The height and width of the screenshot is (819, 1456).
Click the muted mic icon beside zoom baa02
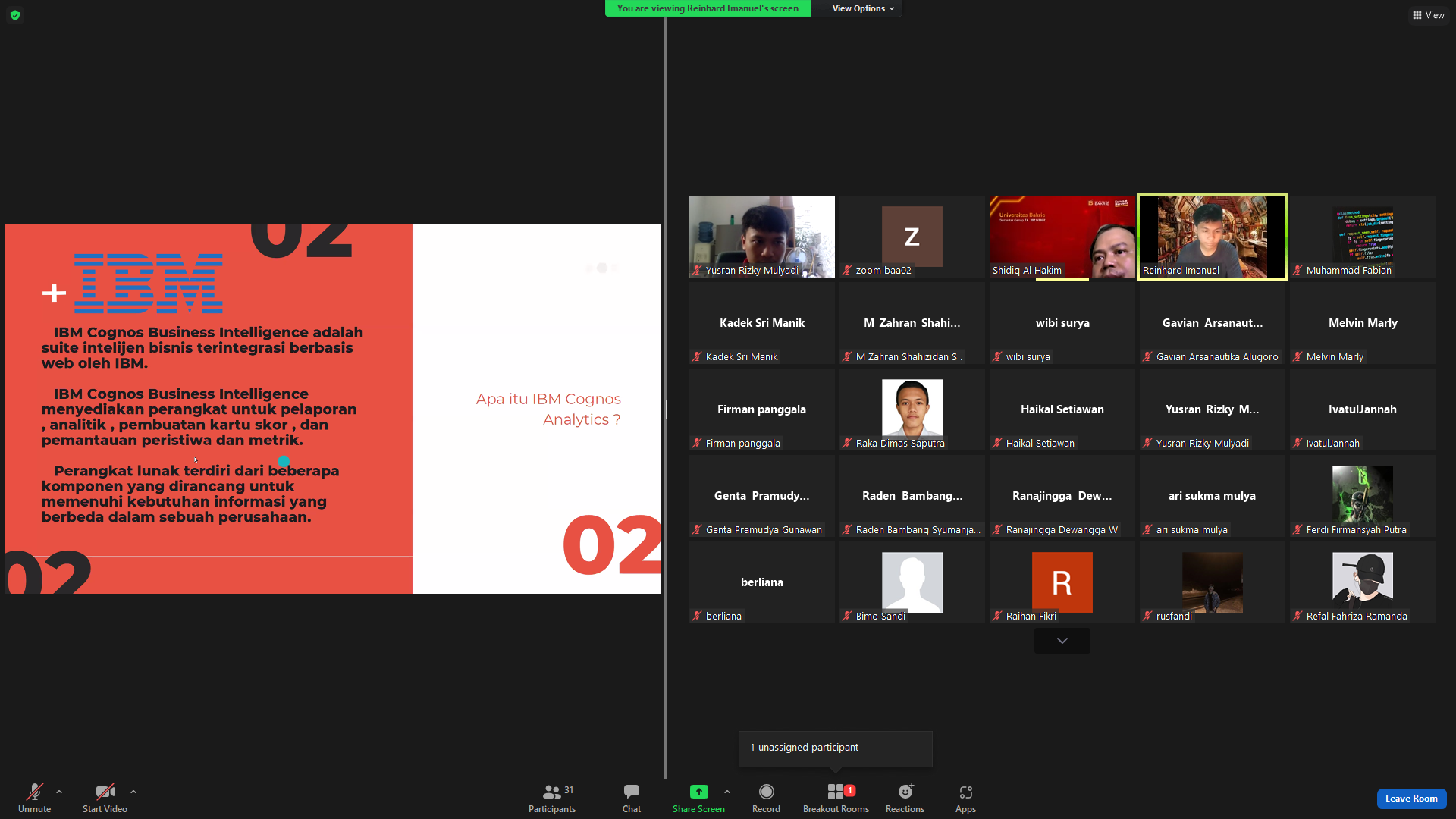point(847,271)
